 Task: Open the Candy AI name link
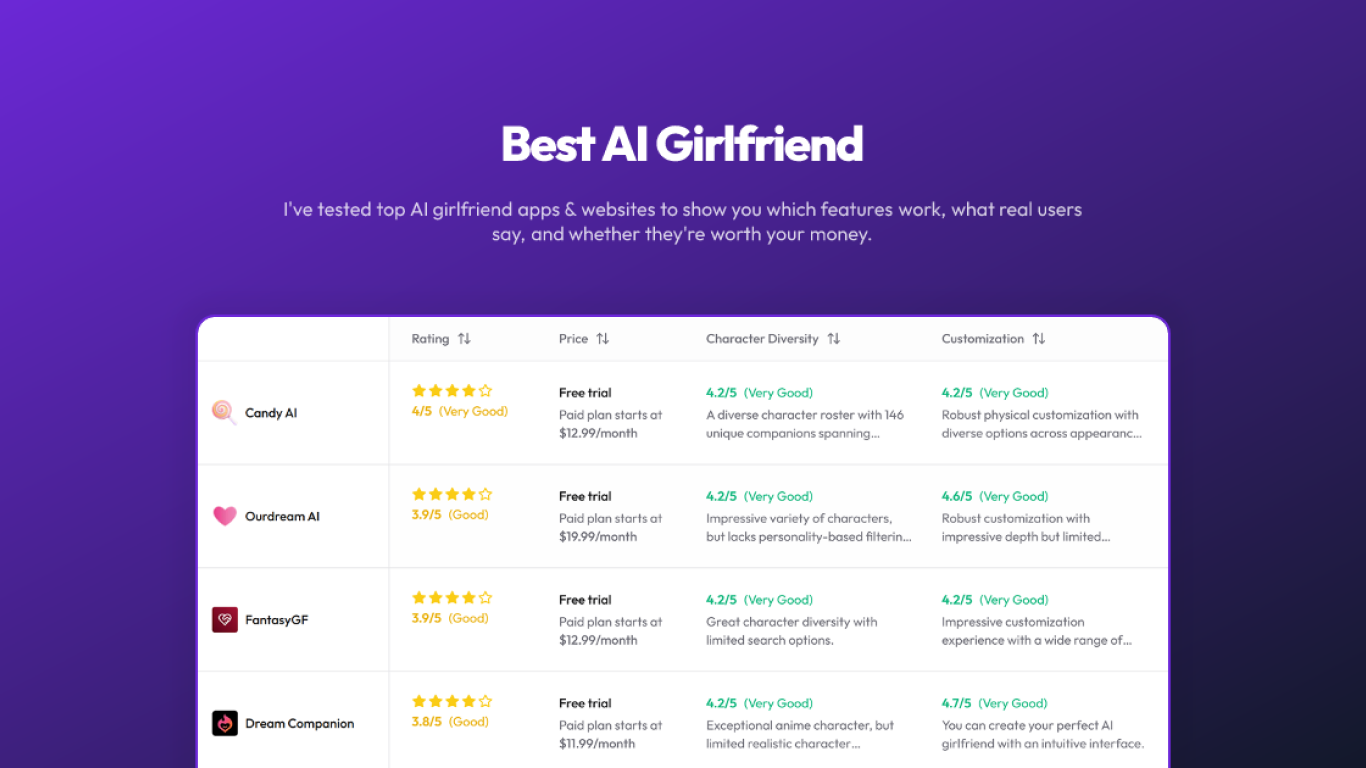[x=271, y=413]
